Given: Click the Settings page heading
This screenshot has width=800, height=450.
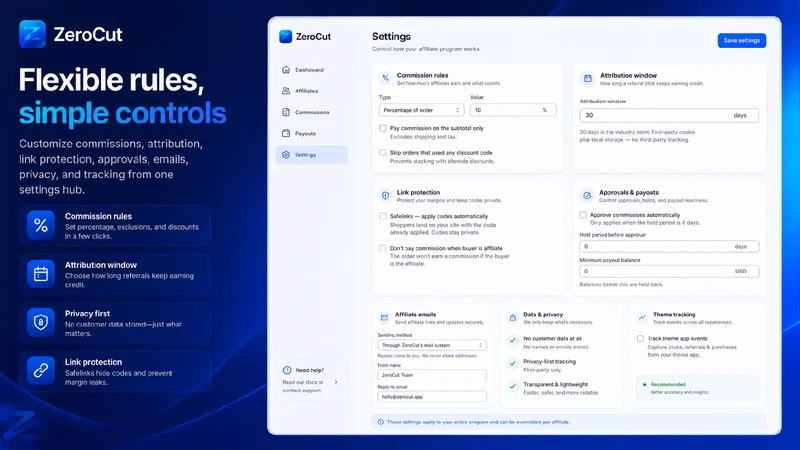Looking at the screenshot, I should 391,36.
